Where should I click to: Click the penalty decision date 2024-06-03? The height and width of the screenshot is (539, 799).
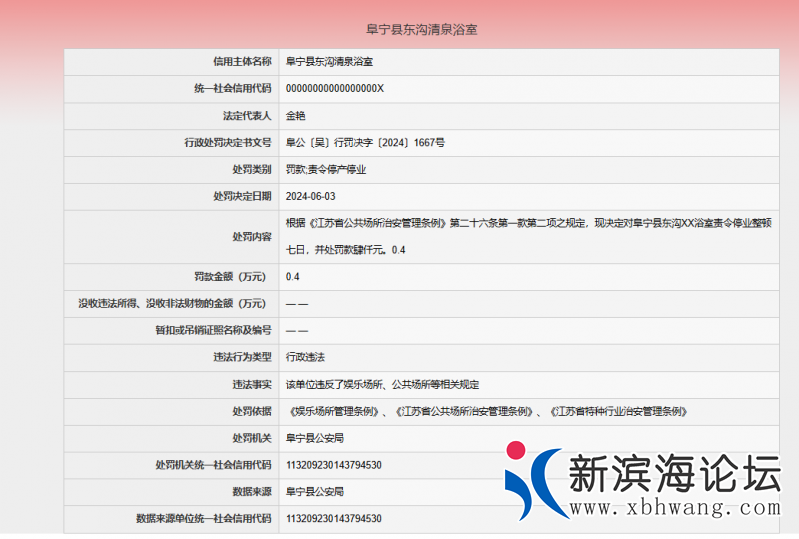click(x=311, y=197)
